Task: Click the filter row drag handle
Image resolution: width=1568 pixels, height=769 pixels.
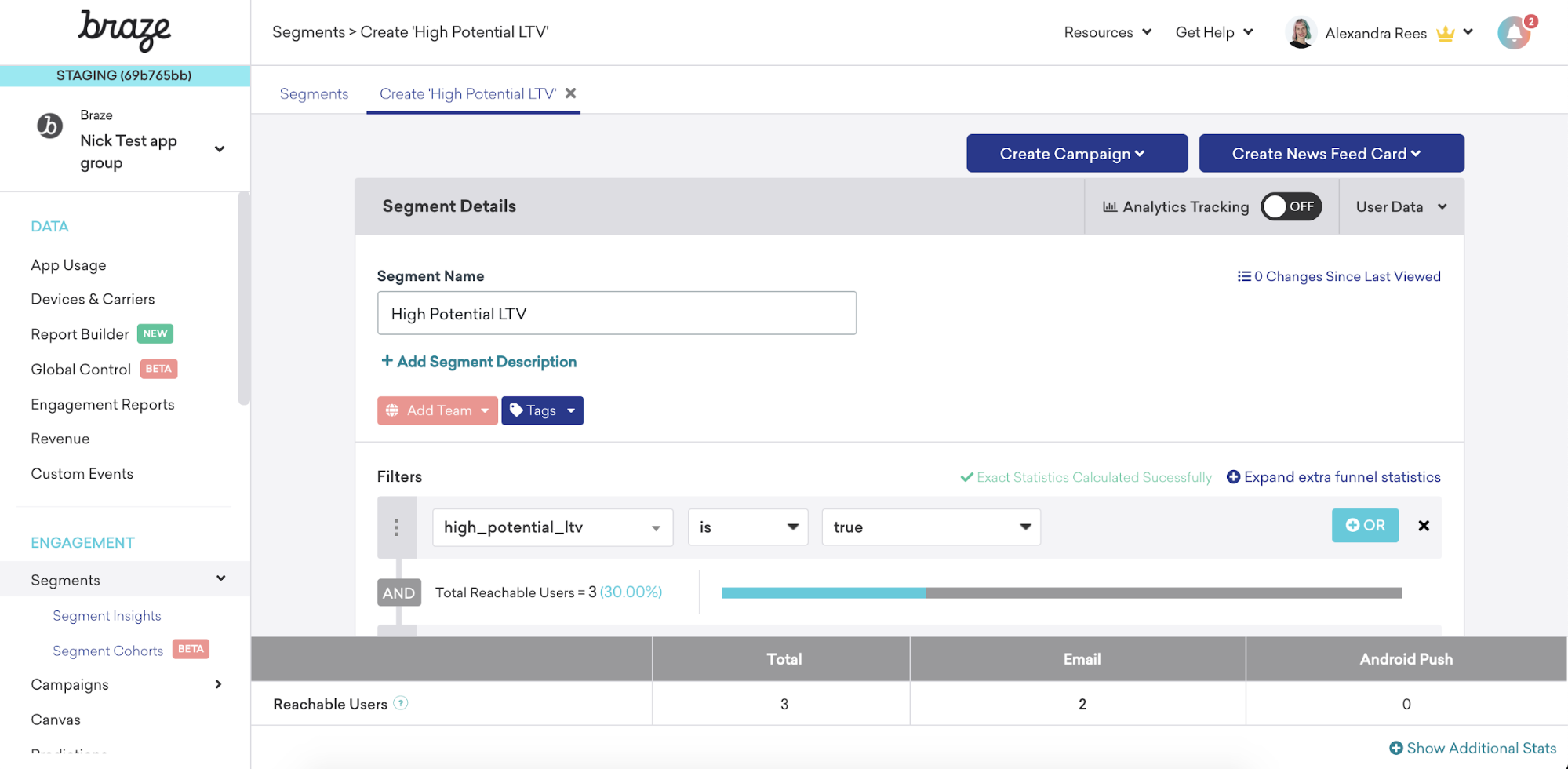Action: [397, 527]
